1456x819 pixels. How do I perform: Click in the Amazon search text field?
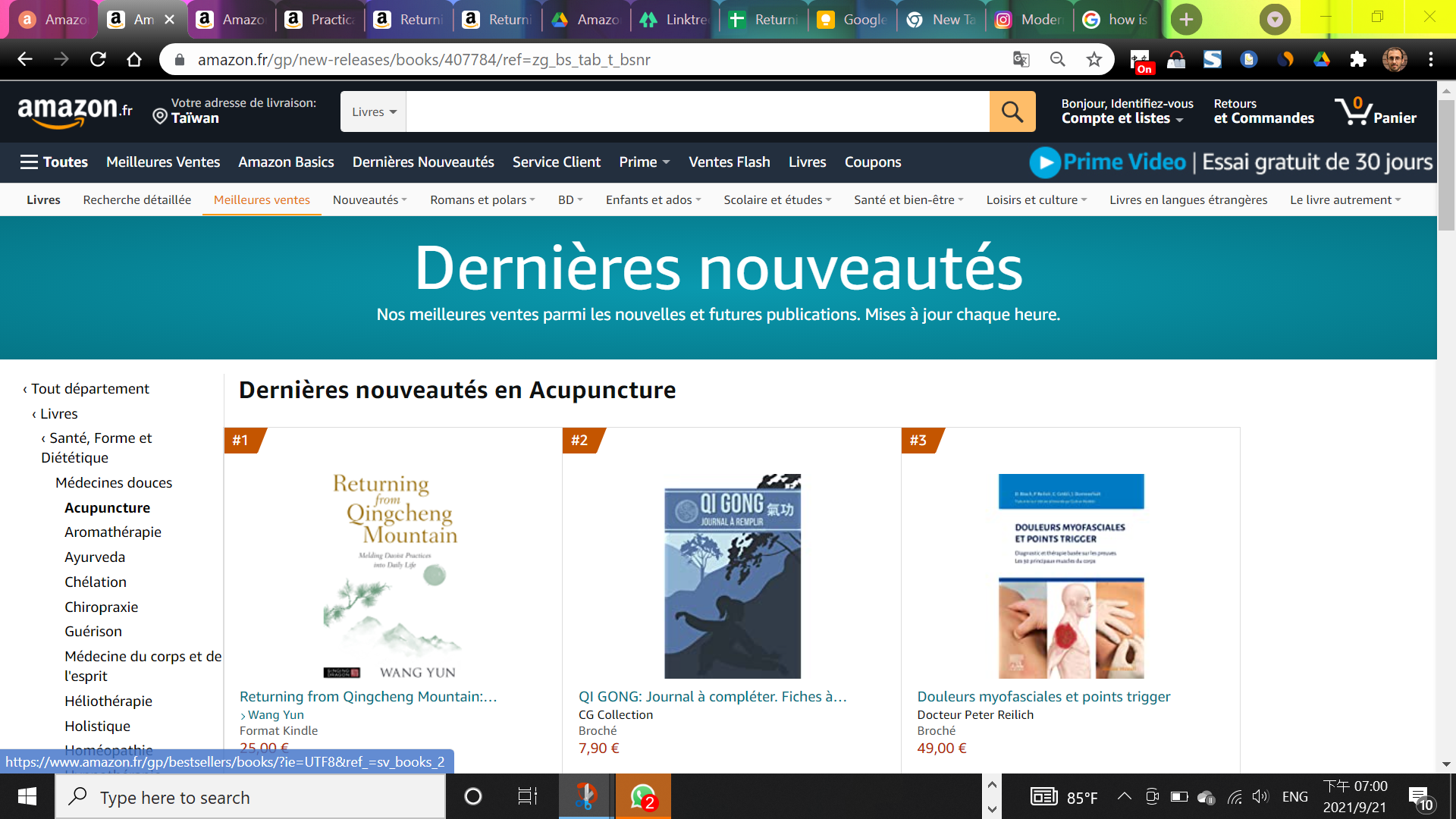coord(698,111)
